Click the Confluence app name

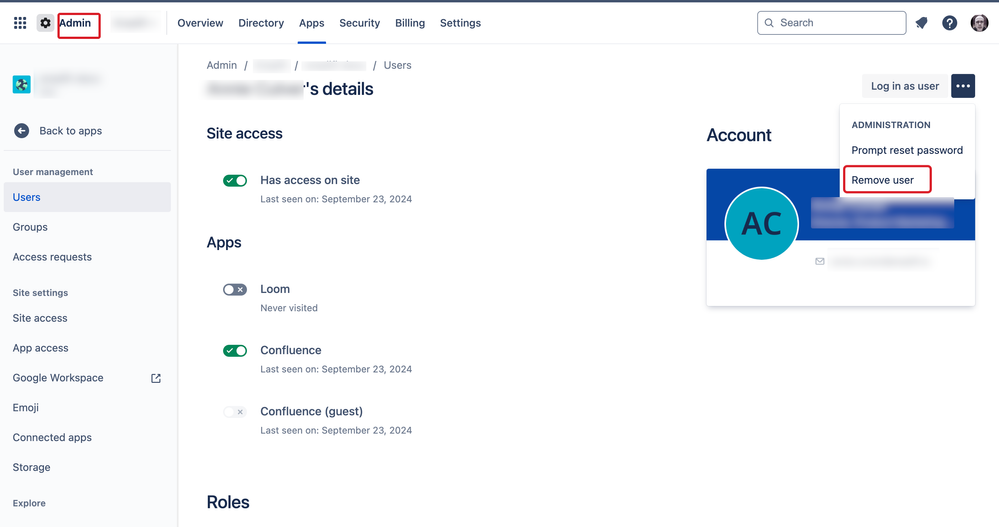(291, 350)
